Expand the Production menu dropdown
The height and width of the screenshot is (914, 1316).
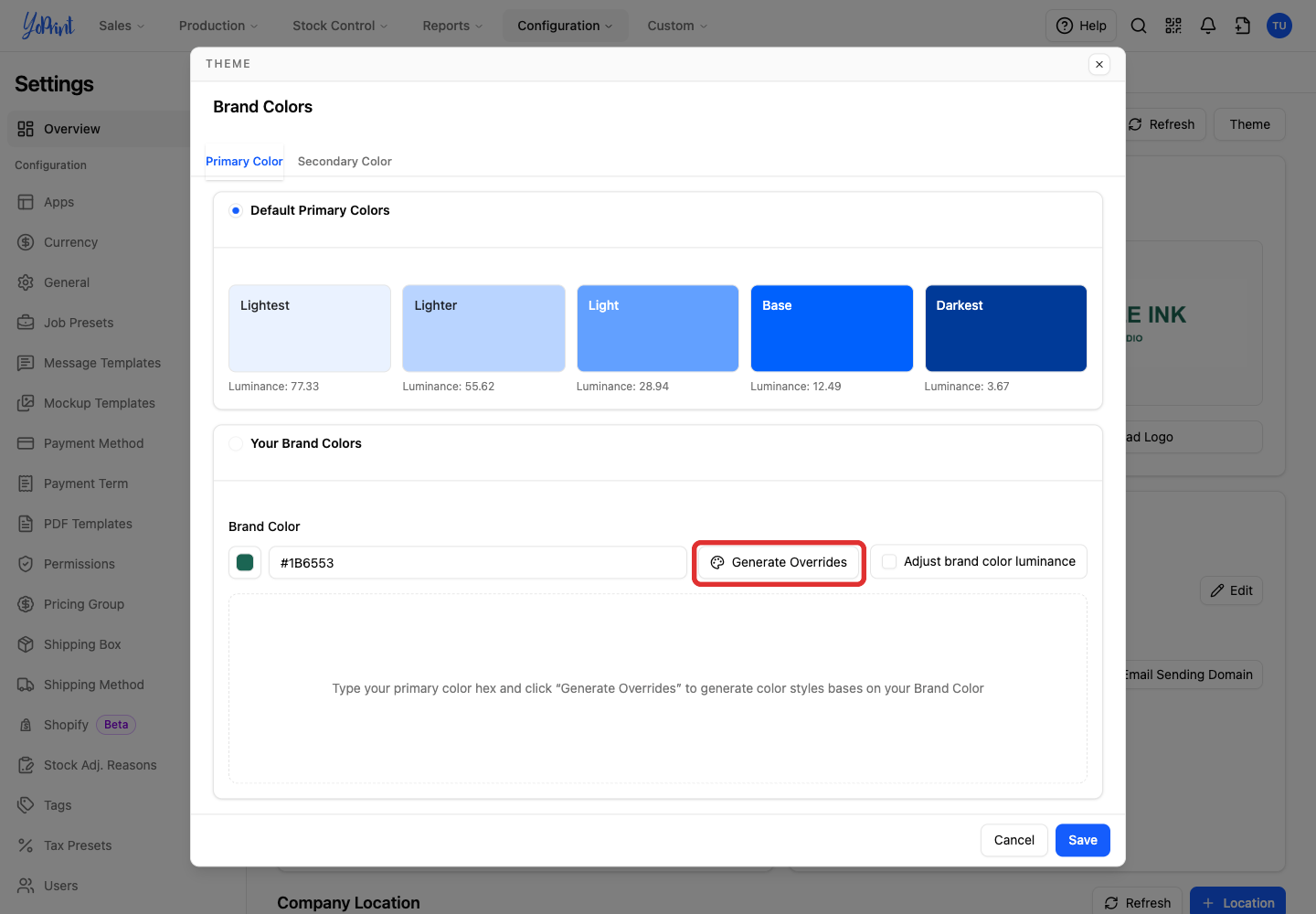(x=218, y=26)
